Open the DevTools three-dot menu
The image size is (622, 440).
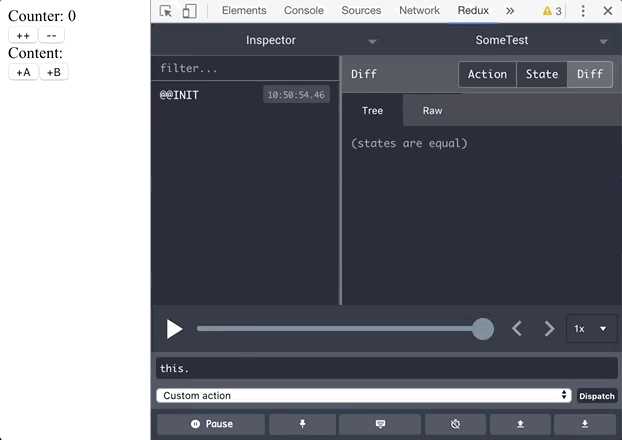point(583,11)
